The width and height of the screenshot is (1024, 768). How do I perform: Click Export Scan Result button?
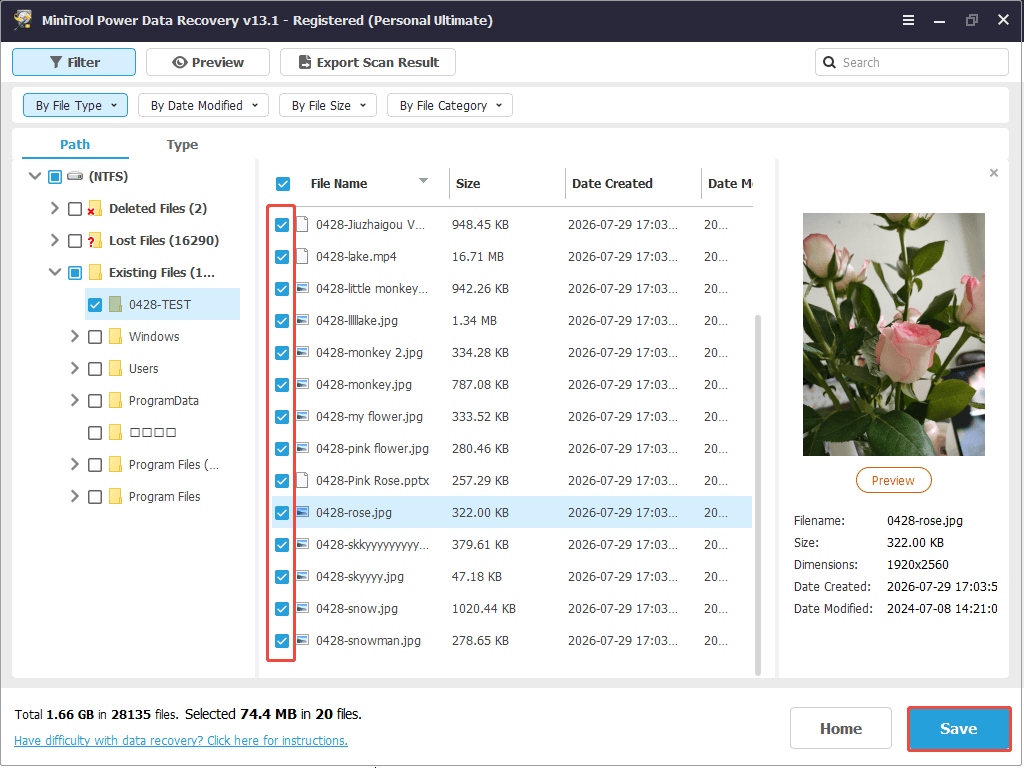click(368, 62)
